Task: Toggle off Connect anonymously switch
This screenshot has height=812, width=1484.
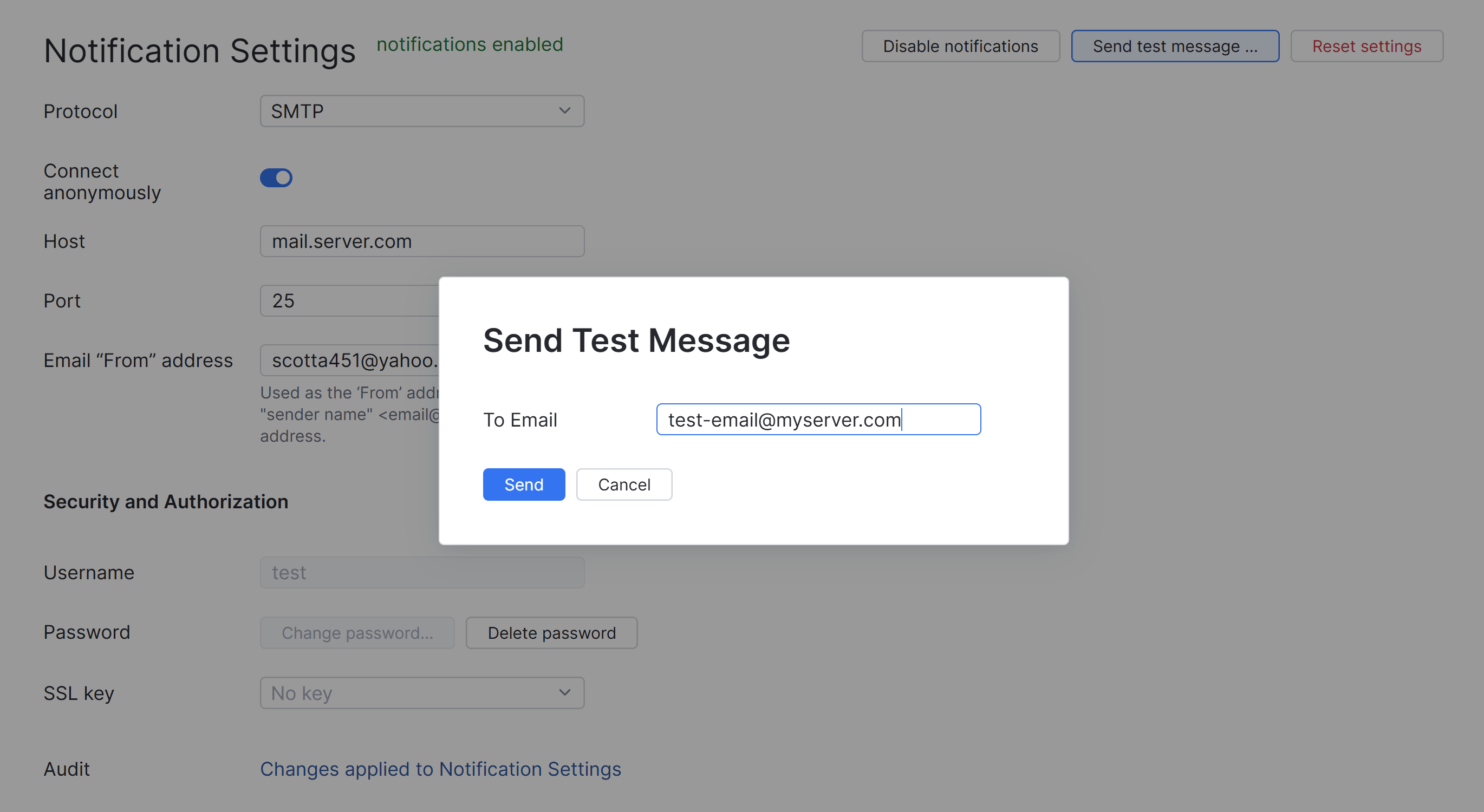Action: click(x=276, y=178)
